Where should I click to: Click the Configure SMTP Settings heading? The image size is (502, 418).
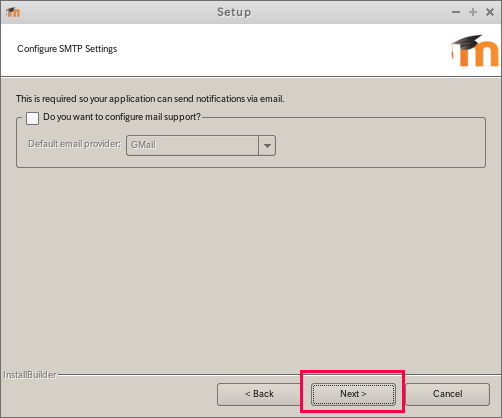click(x=67, y=49)
